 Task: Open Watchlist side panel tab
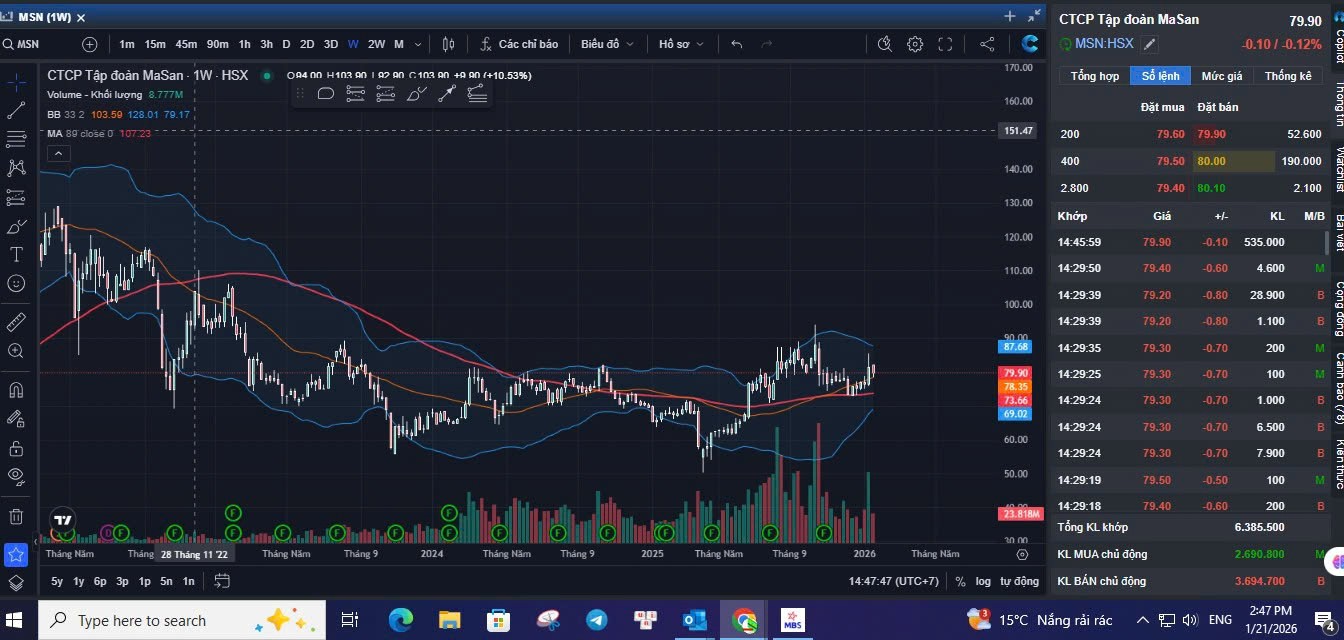click(1338, 168)
